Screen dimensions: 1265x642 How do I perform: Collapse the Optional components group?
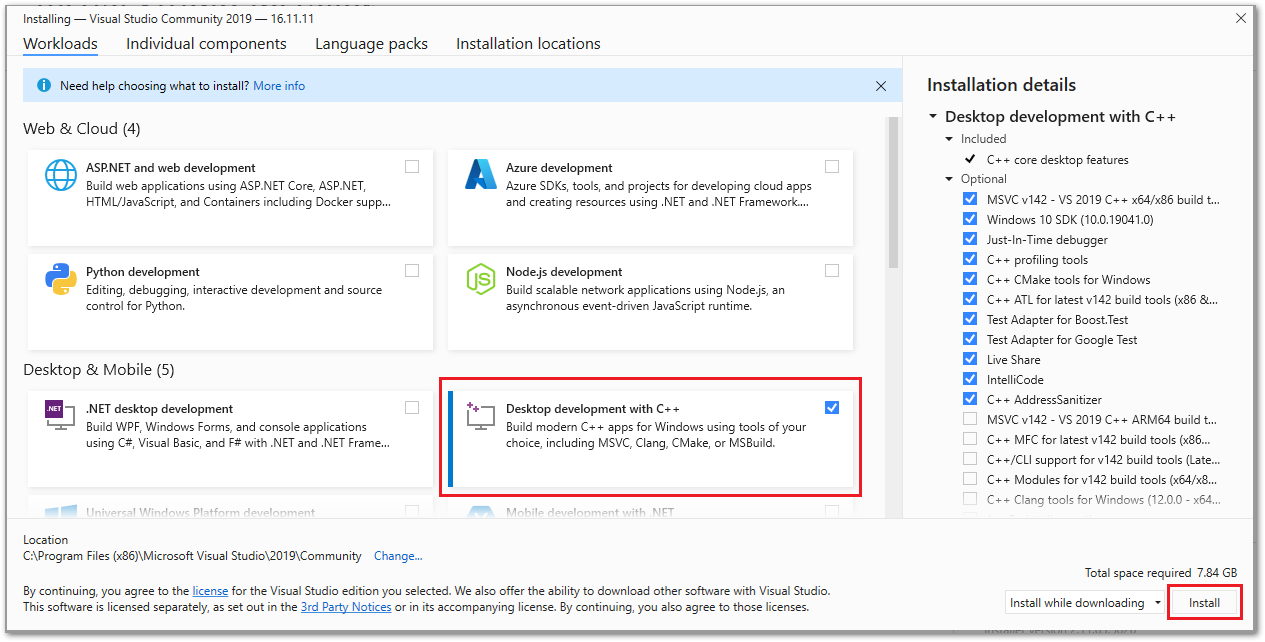click(950, 179)
